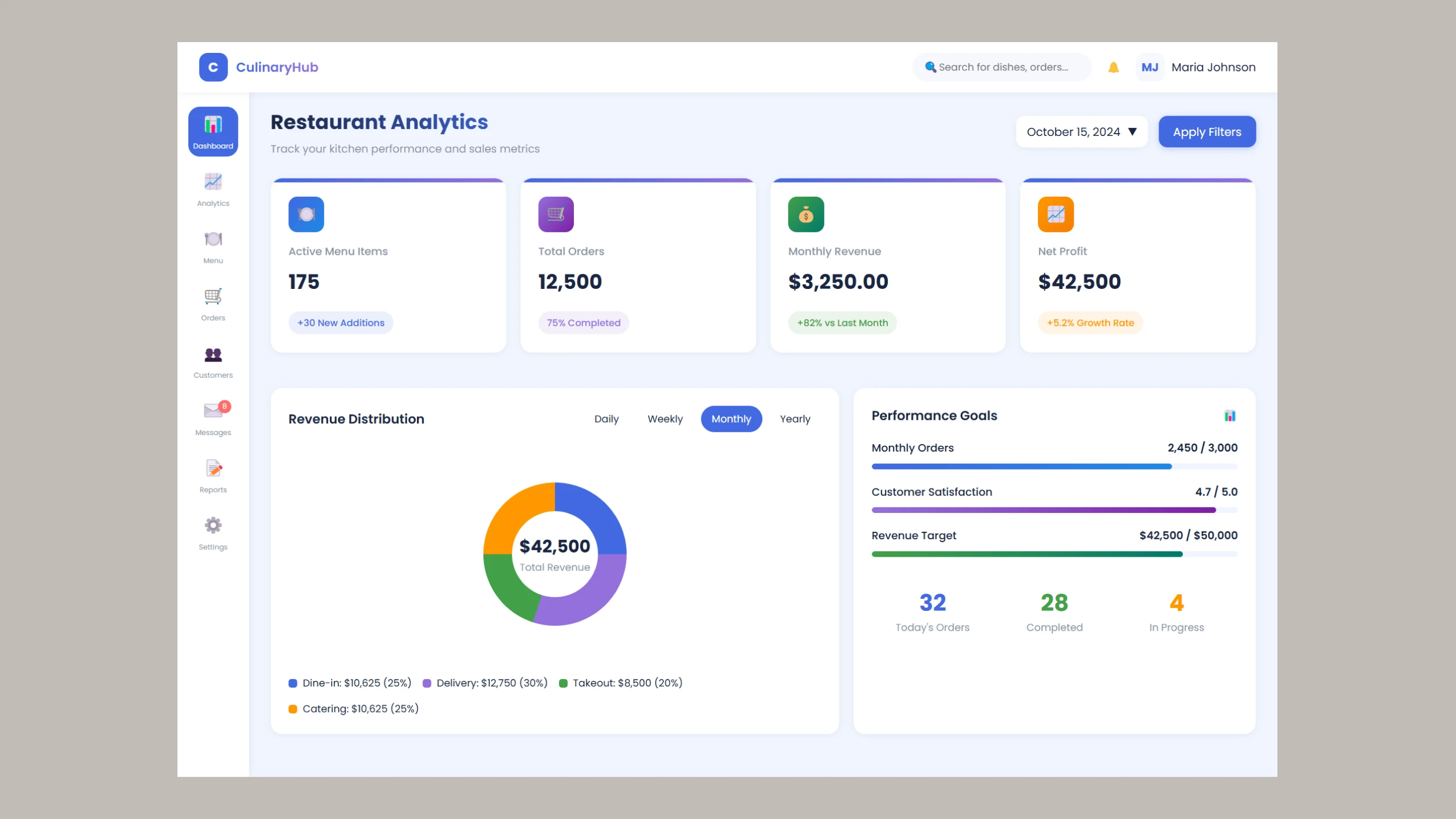
Task: Switch to Yearly revenue distribution
Action: tap(795, 419)
